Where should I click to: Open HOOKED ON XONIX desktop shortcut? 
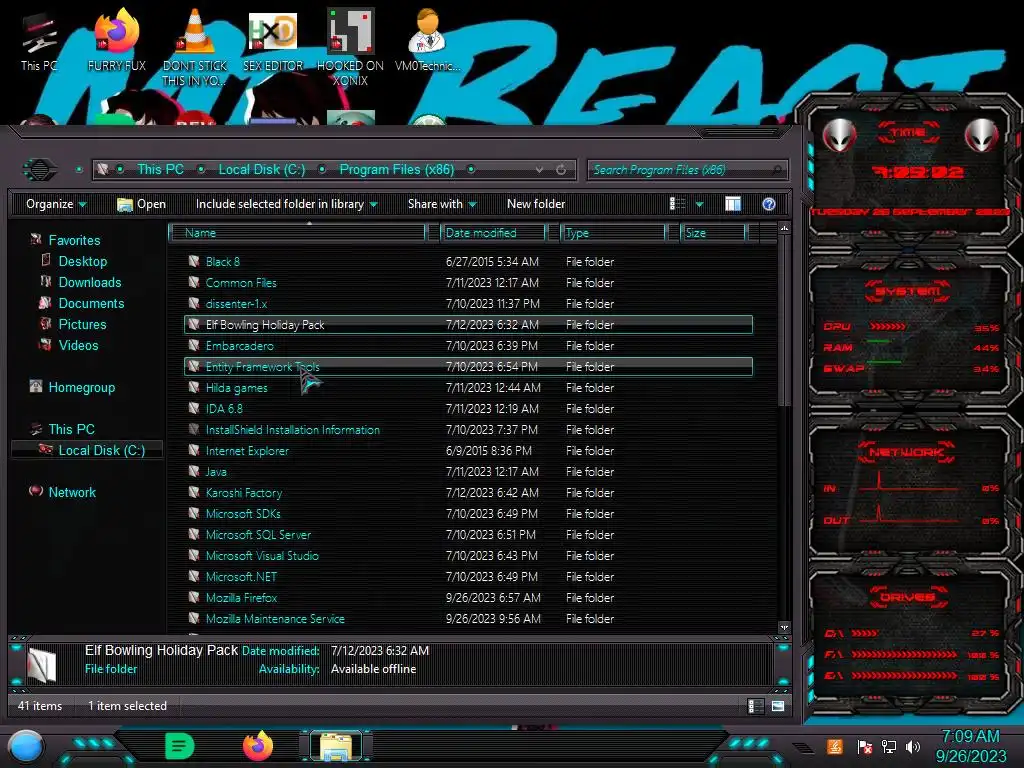[350, 47]
